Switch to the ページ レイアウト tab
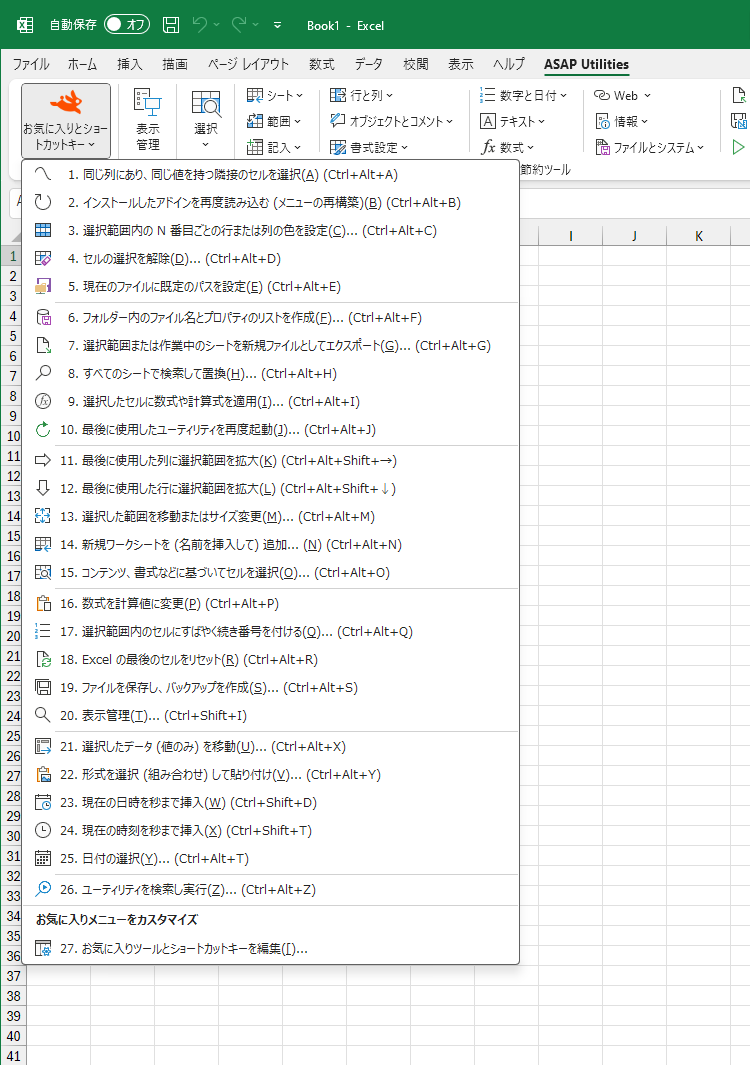The width and height of the screenshot is (750, 1065). pos(249,65)
